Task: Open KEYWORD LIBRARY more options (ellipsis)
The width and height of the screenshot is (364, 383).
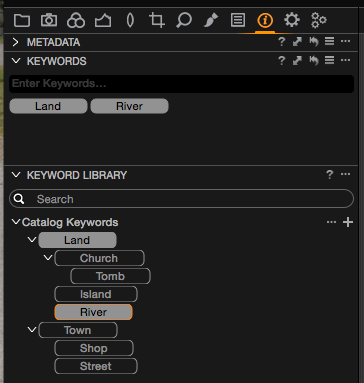Action: [x=345, y=174]
